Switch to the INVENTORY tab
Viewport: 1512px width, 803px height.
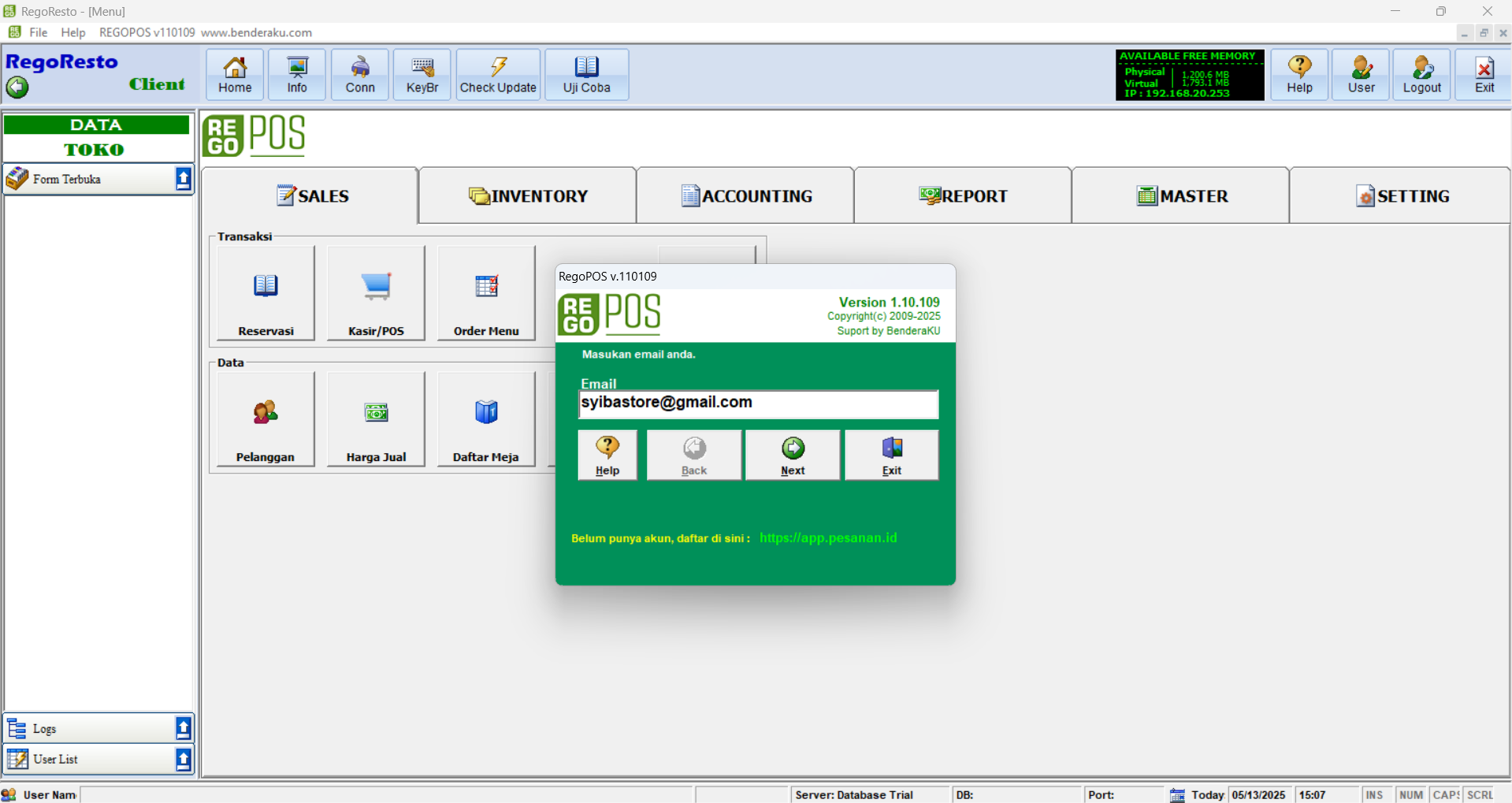(x=528, y=195)
